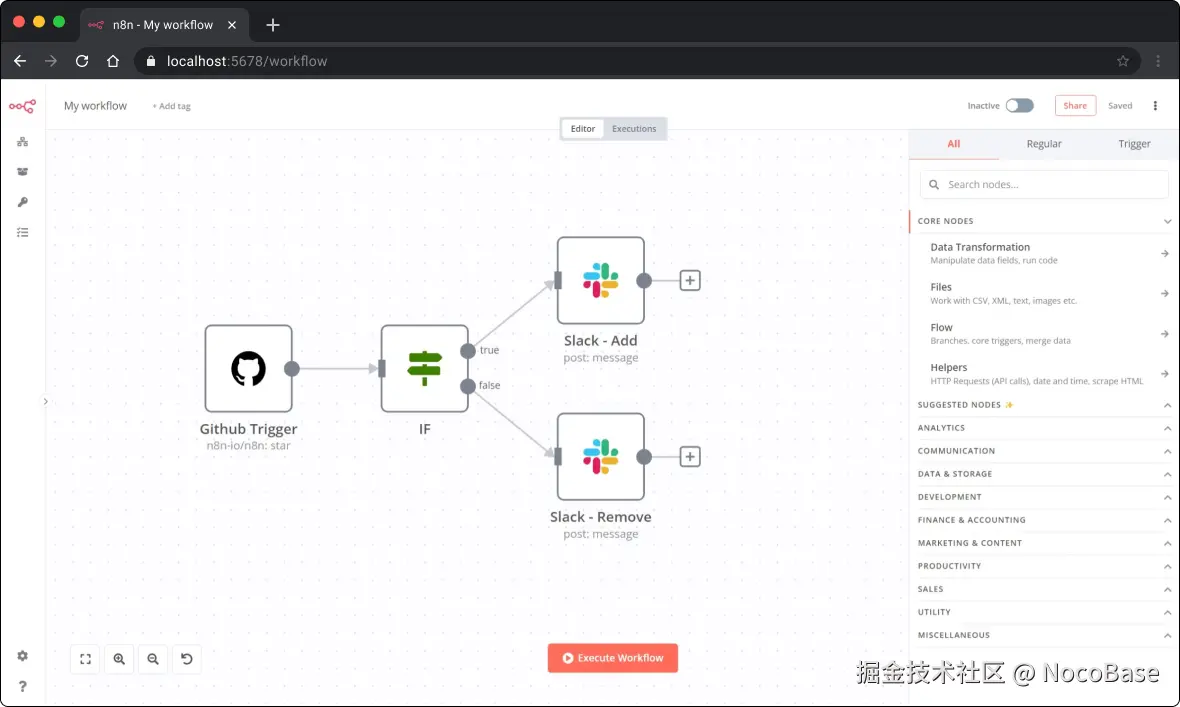Click Add tag link
Viewport: 1180px width, 707px height.
[172, 106]
